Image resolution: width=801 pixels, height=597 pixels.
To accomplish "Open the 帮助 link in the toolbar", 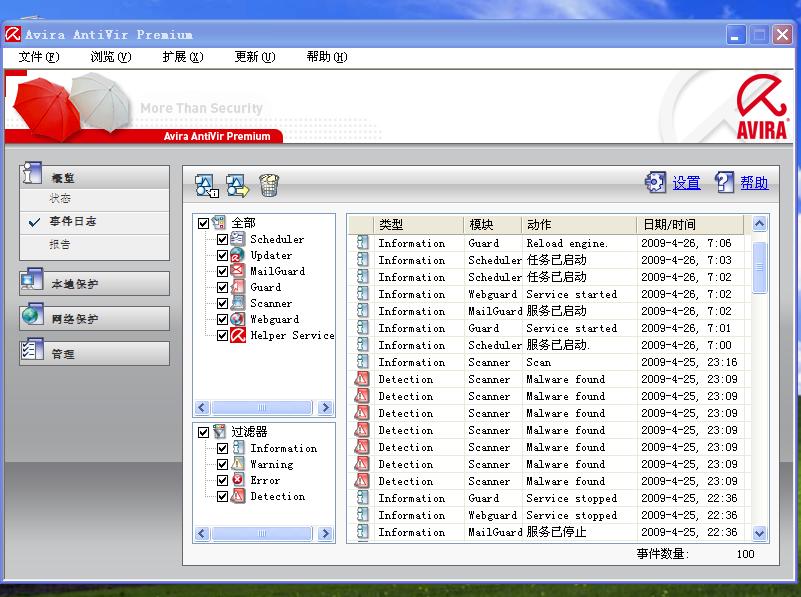I will coord(754,183).
